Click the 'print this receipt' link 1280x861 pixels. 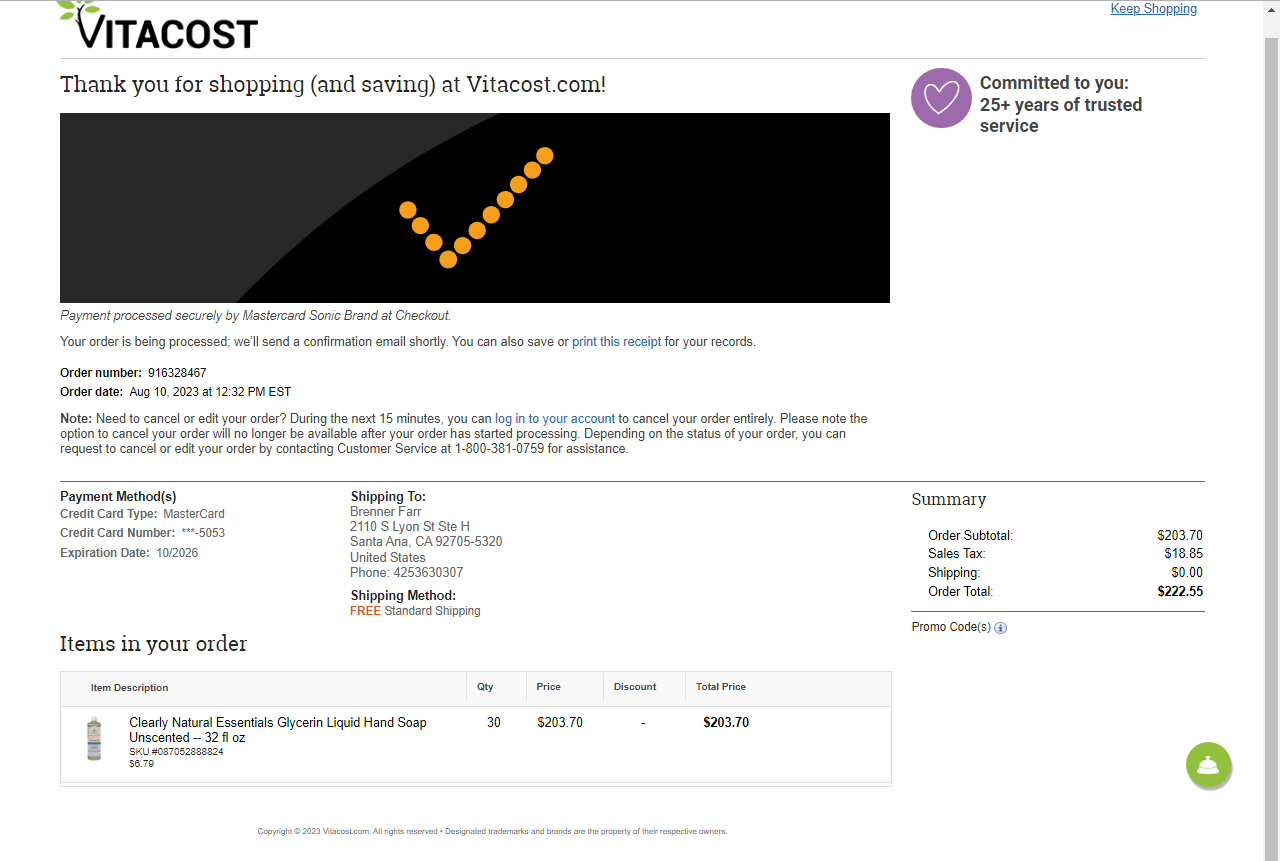click(617, 342)
